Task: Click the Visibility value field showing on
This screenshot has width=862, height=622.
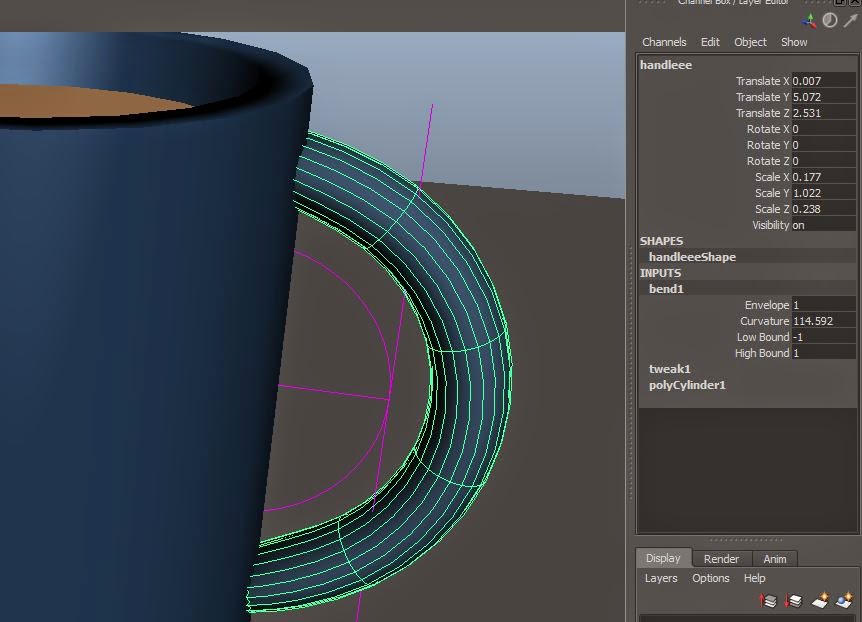Action: coord(823,225)
